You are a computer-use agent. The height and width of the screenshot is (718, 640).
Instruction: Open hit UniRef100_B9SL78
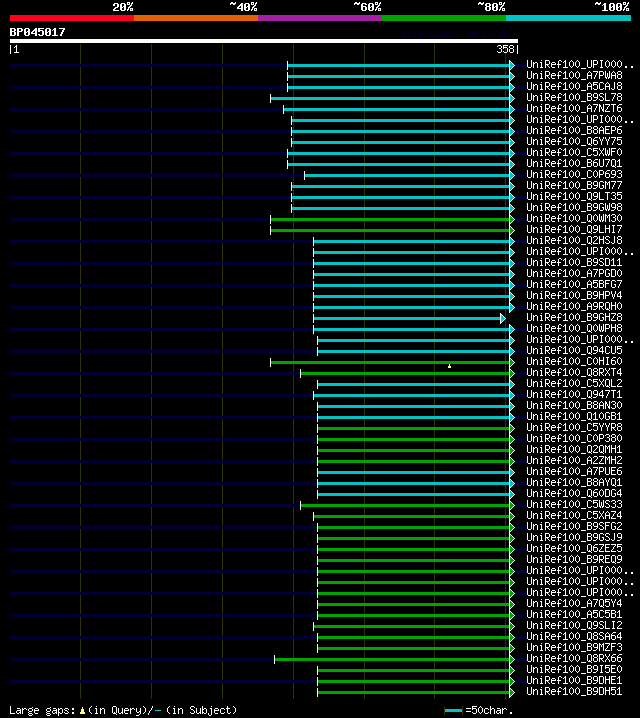click(574, 97)
